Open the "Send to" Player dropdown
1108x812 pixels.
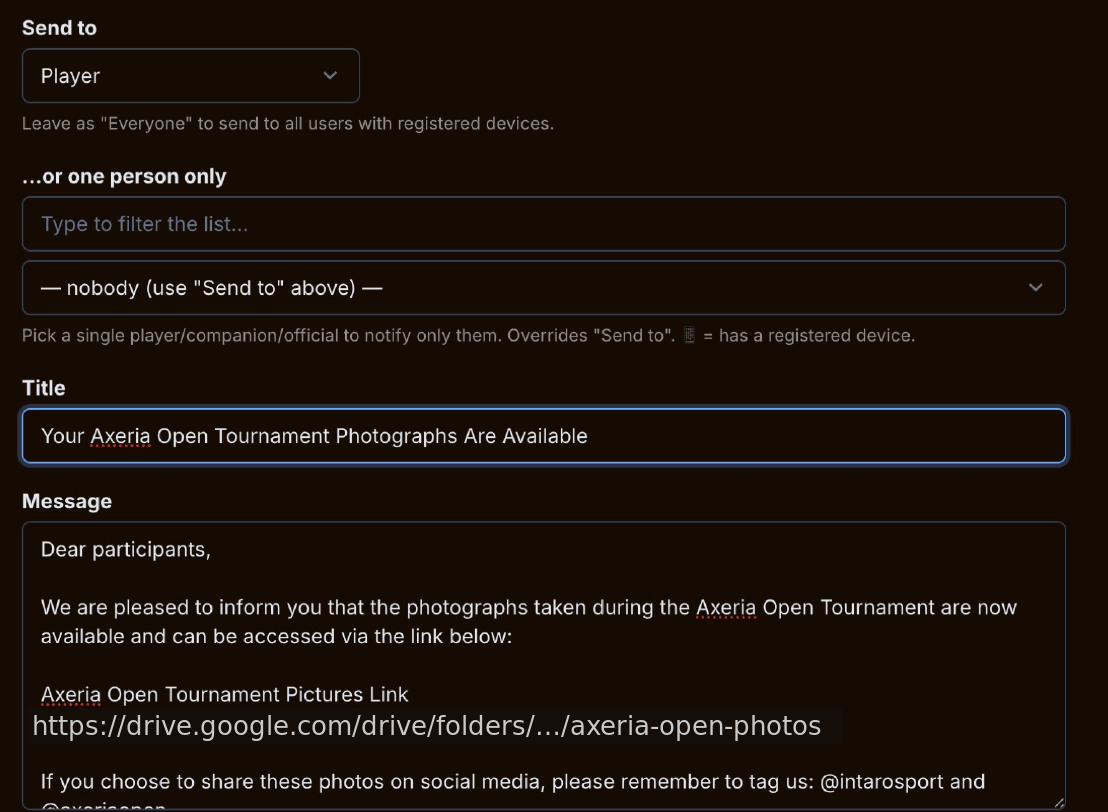tap(191, 76)
